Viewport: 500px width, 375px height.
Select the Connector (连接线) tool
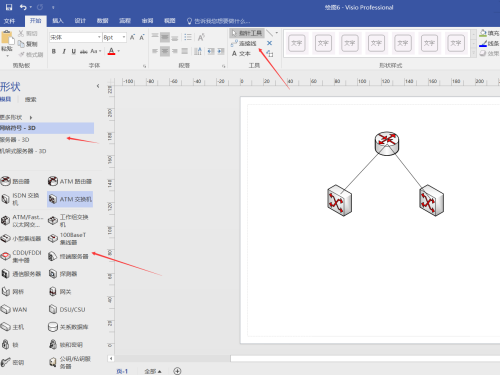[244, 43]
